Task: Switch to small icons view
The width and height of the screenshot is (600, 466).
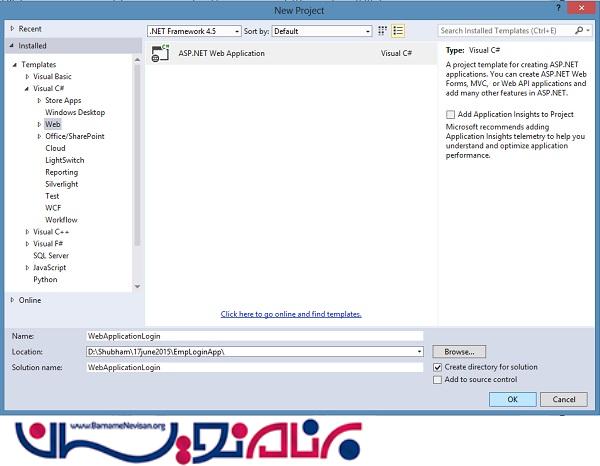Action: [383, 31]
